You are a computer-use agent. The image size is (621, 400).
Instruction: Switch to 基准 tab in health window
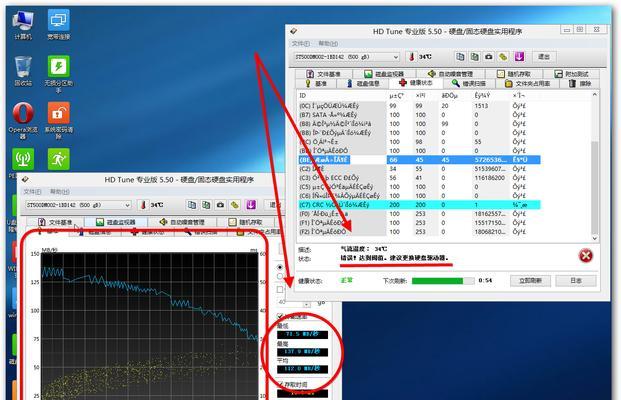click(316, 84)
